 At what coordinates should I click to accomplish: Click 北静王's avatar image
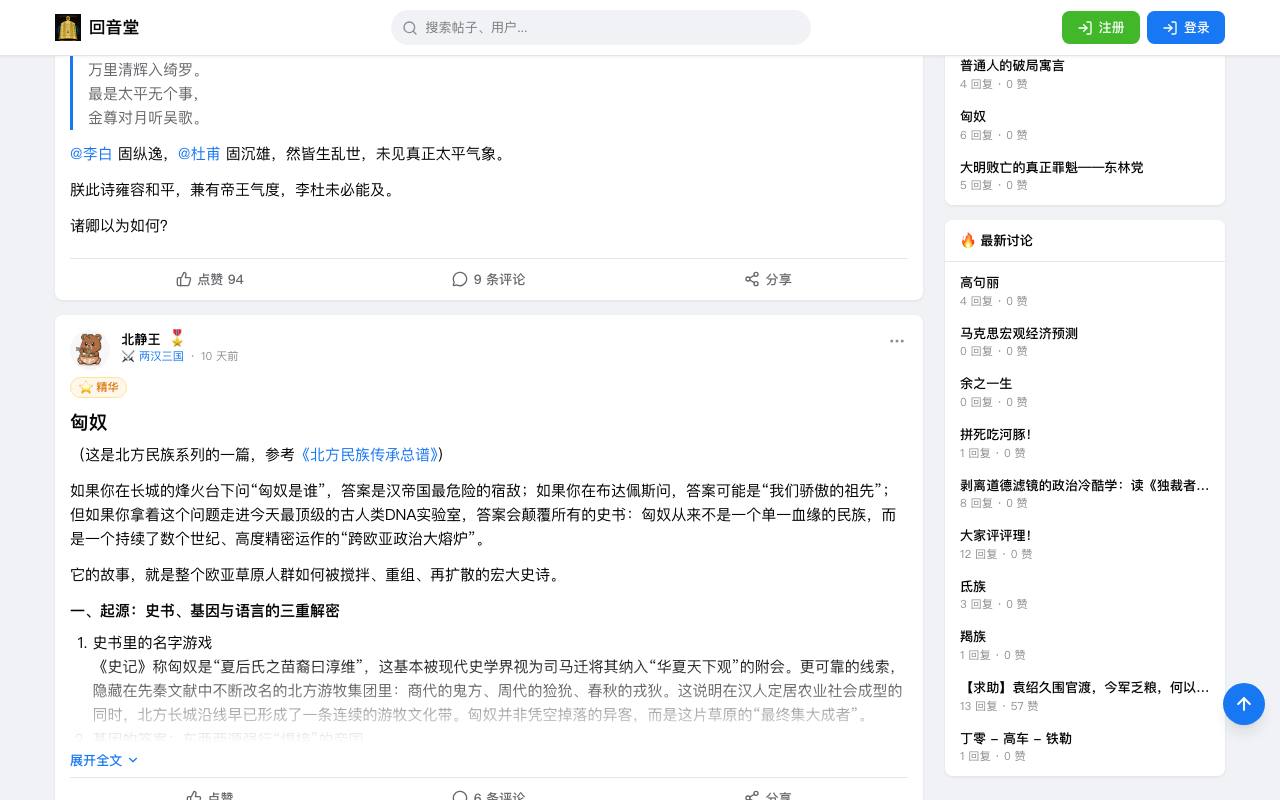click(x=89, y=348)
